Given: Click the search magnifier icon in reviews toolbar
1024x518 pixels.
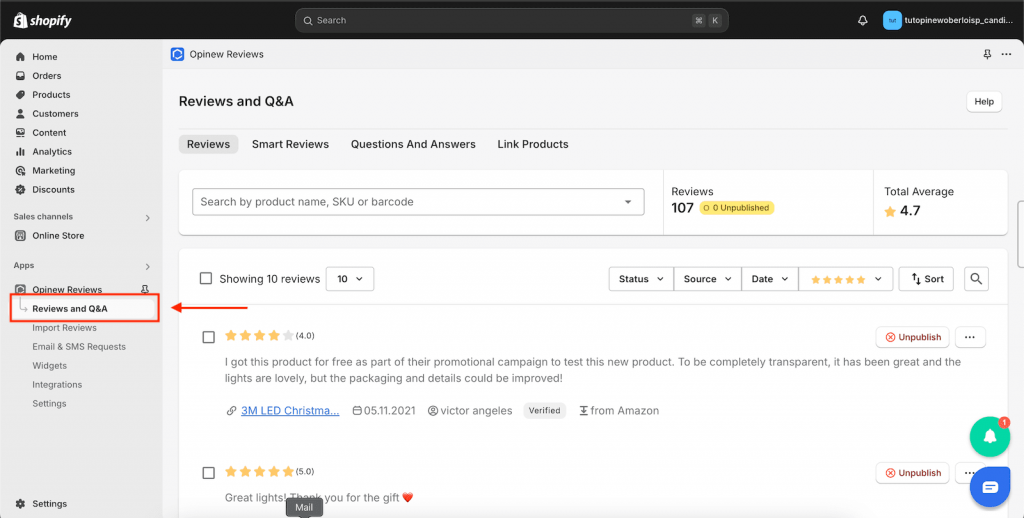Looking at the screenshot, I should (976, 279).
